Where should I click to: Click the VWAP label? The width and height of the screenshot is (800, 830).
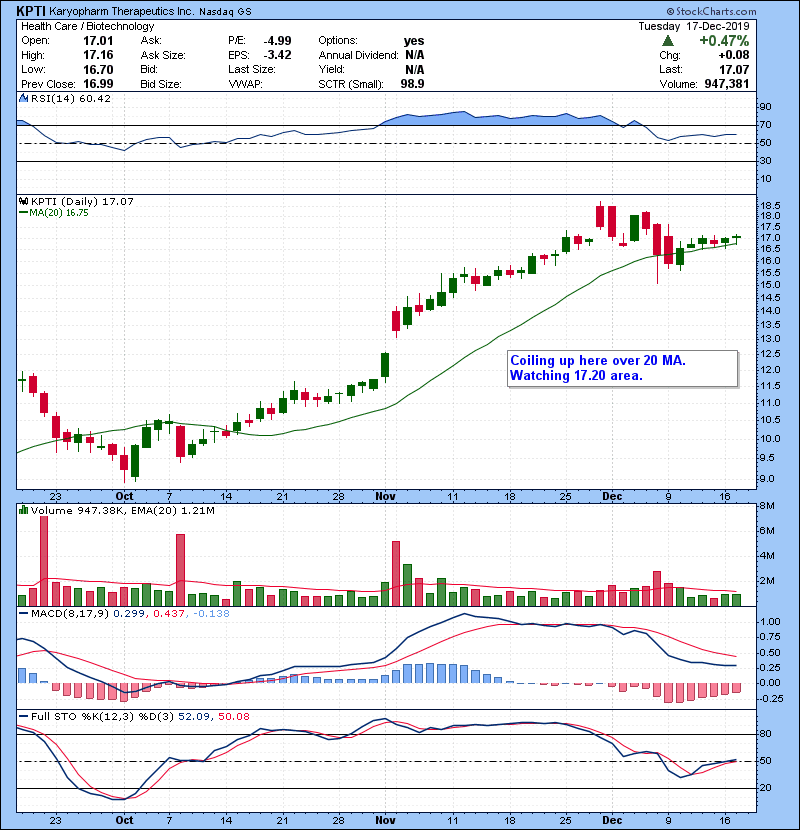[x=245, y=84]
